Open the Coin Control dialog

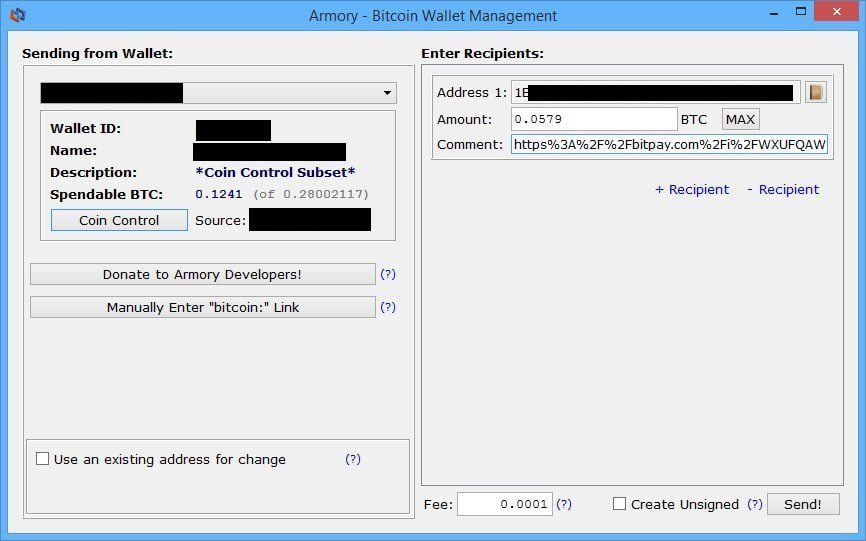click(x=119, y=220)
